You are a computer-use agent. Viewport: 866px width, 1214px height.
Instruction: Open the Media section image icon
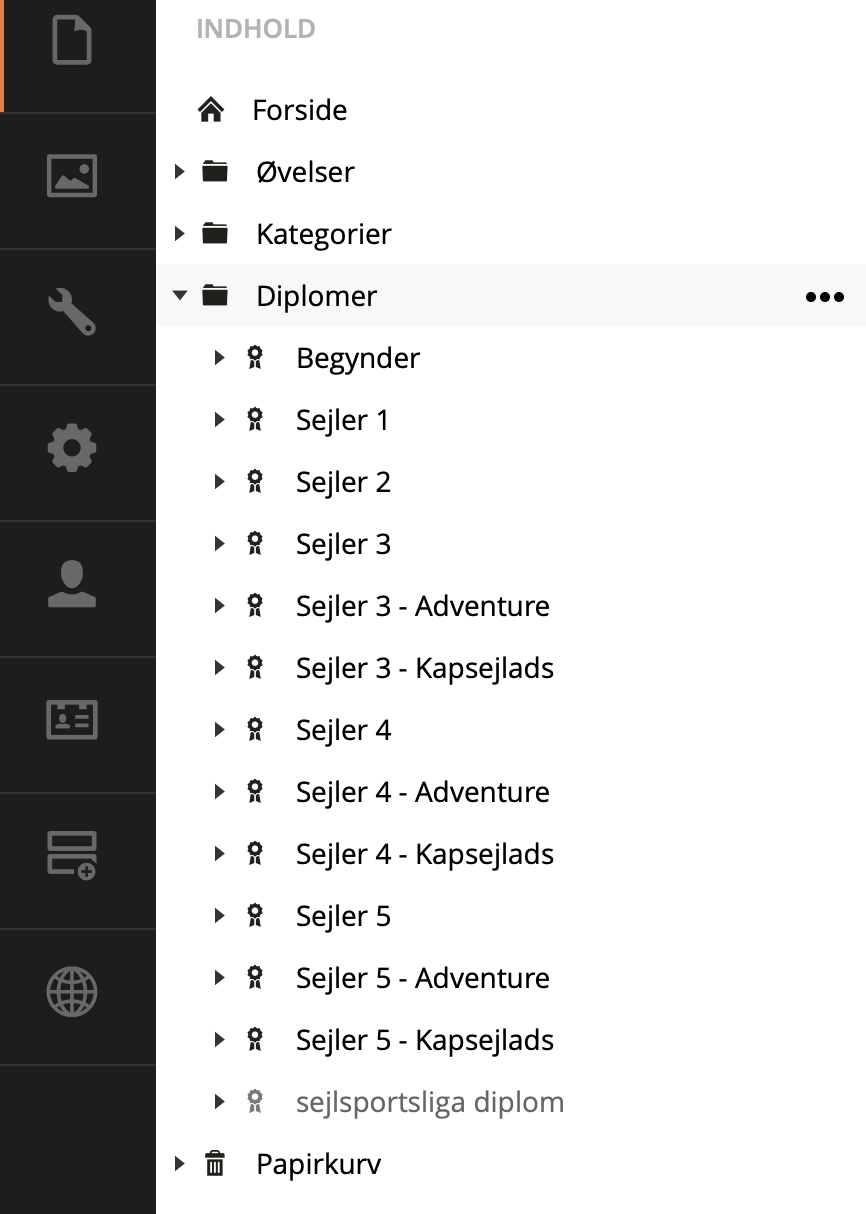point(72,175)
